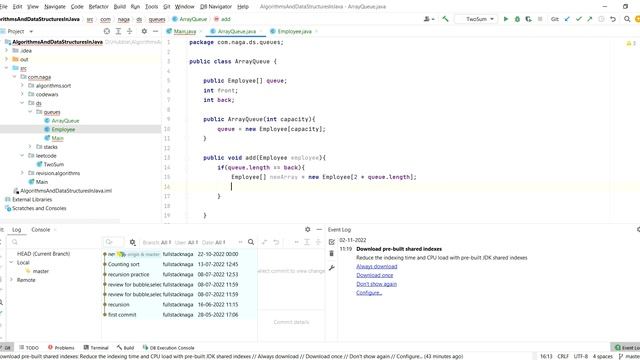Expand the algorithms.sort package
The width and height of the screenshot is (640, 360).
click(22, 85)
